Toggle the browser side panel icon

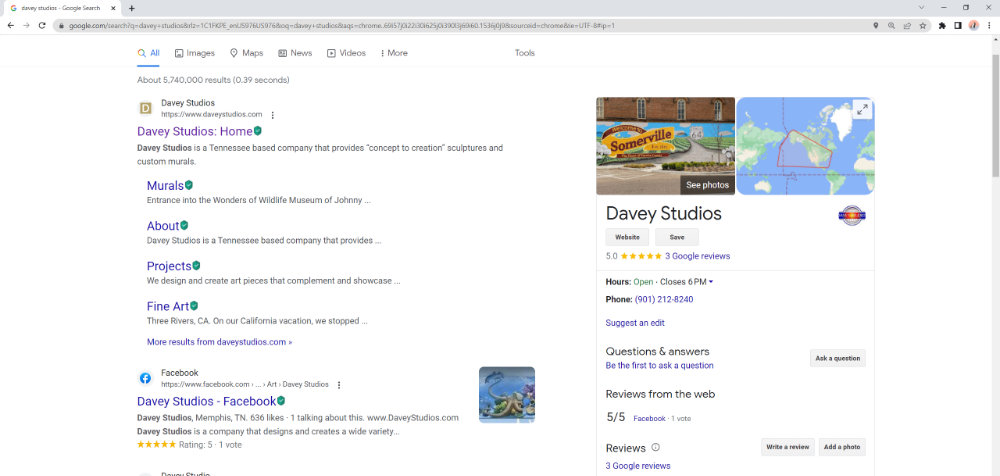(x=957, y=26)
